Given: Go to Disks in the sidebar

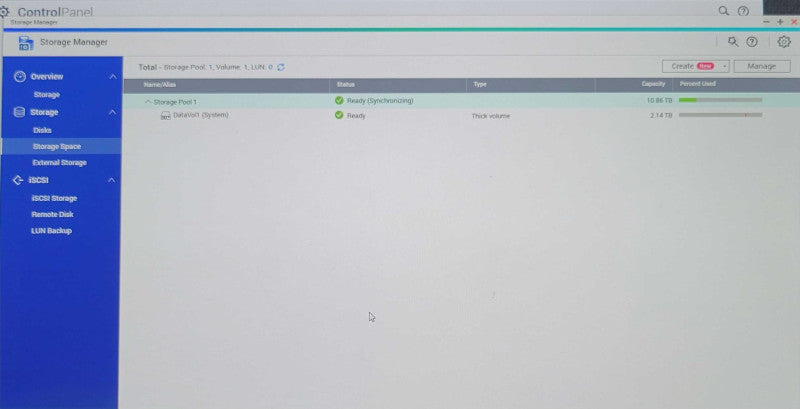Looking at the screenshot, I should point(42,130).
